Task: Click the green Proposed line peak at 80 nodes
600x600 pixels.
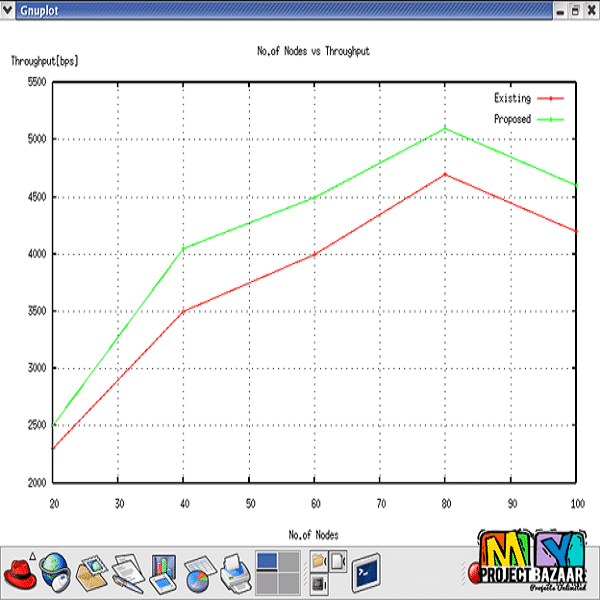Action: pyautogui.click(x=445, y=128)
